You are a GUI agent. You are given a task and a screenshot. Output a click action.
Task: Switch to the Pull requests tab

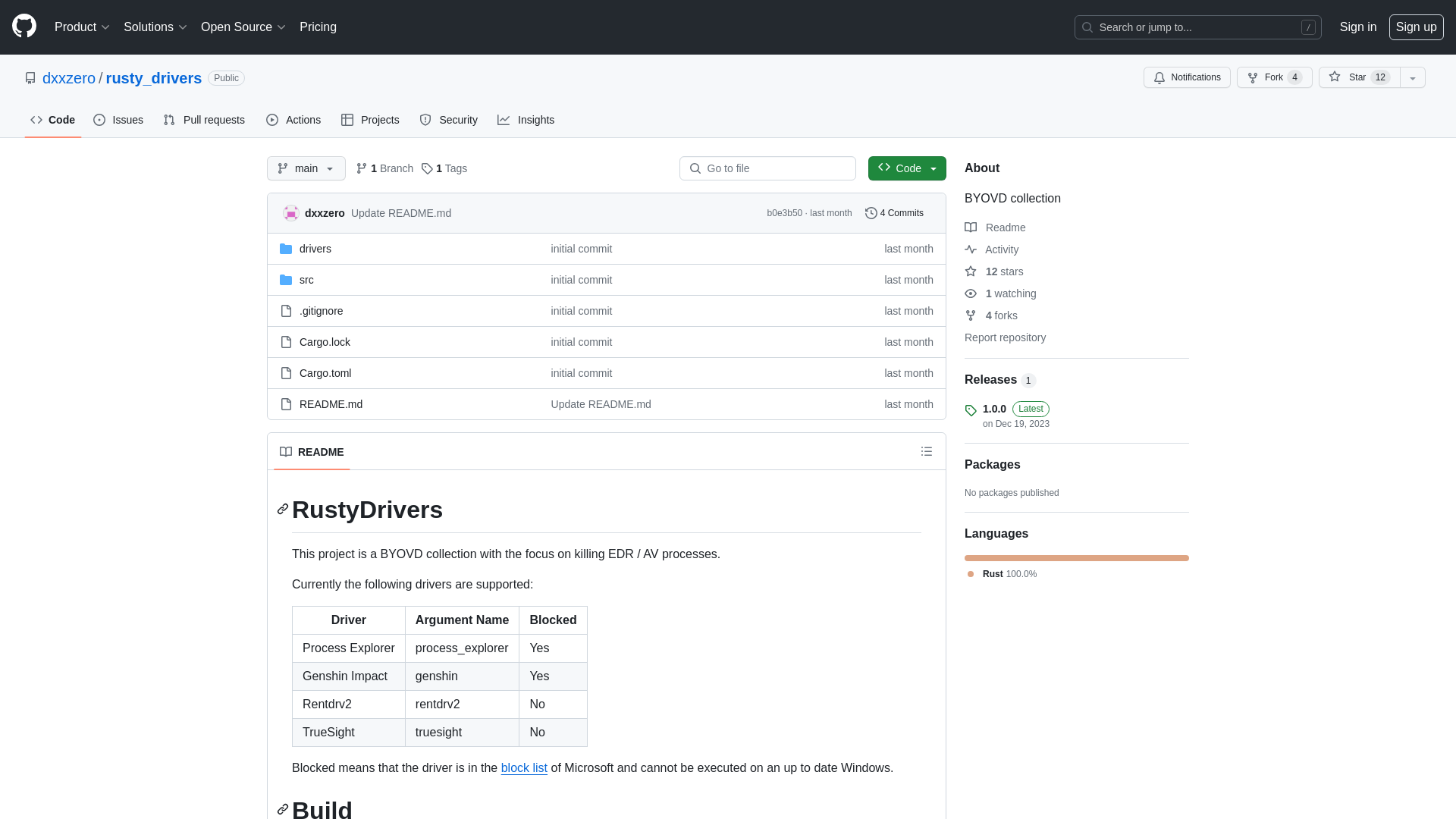point(204,120)
